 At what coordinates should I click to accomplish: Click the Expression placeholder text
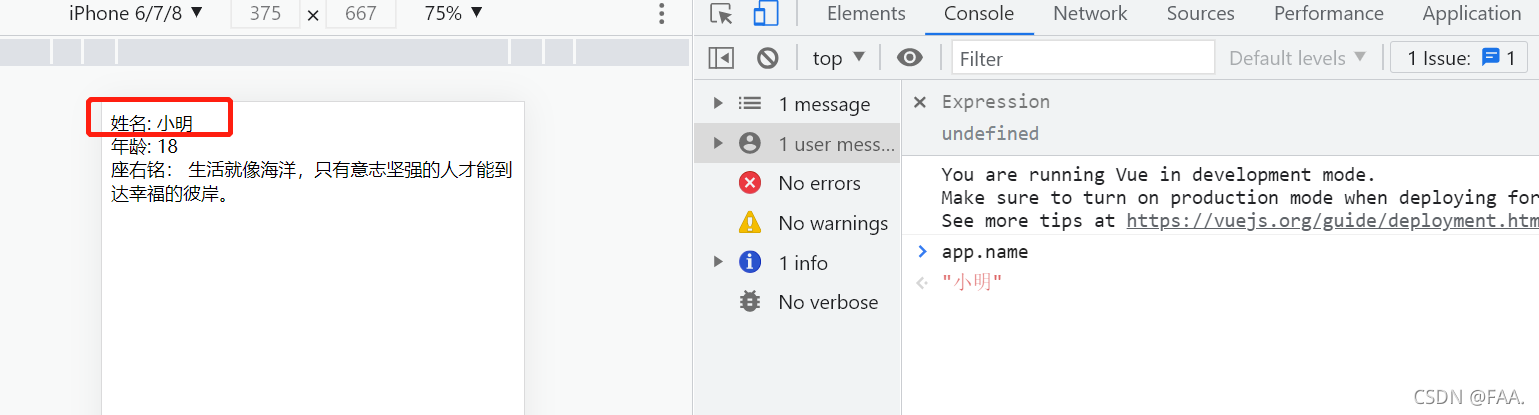(x=996, y=102)
